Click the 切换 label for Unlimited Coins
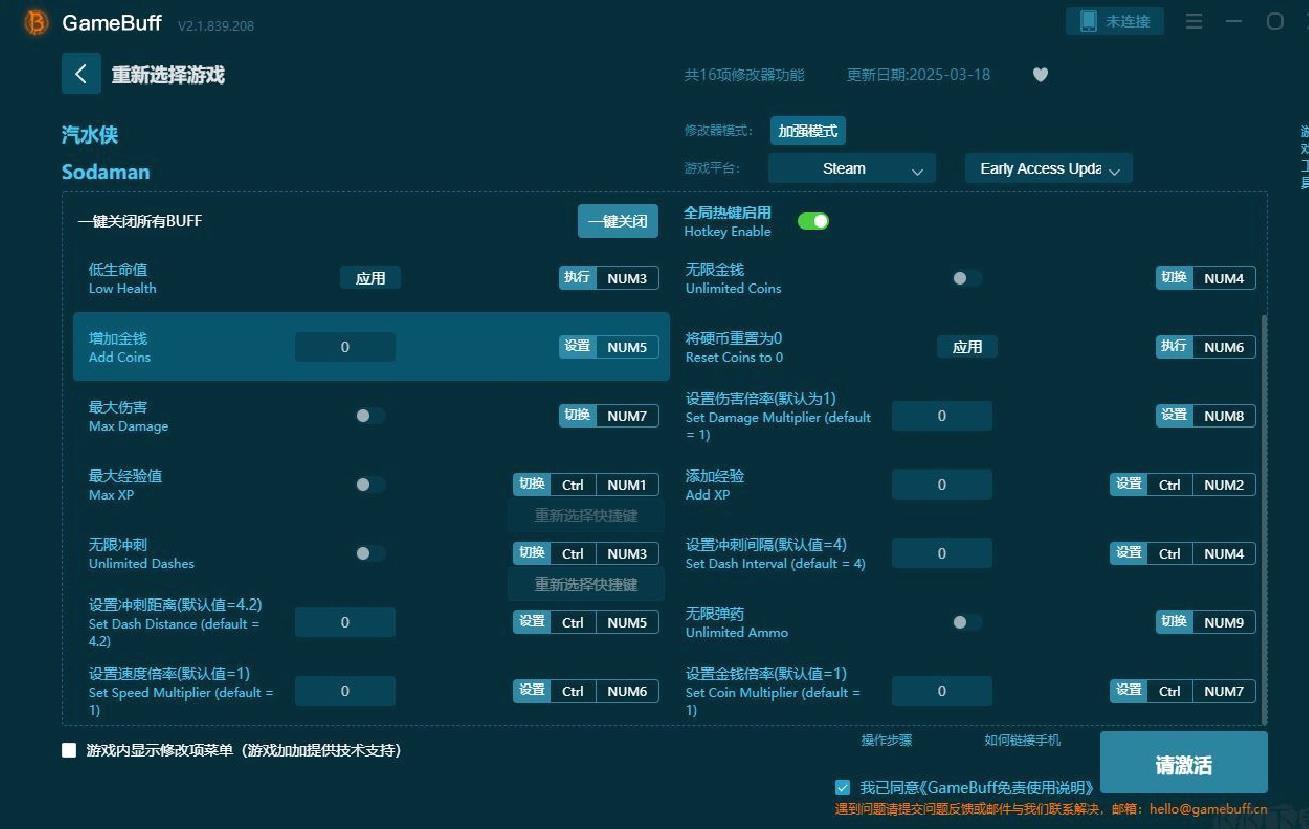The height and width of the screenshot is (829, 1309). 1174,277
